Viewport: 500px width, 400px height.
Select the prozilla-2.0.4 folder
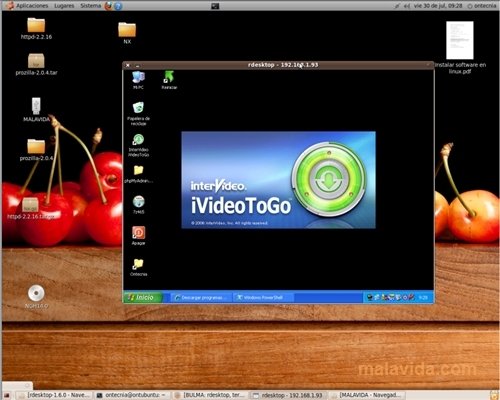pyautogui.click(x=36, y=150)
